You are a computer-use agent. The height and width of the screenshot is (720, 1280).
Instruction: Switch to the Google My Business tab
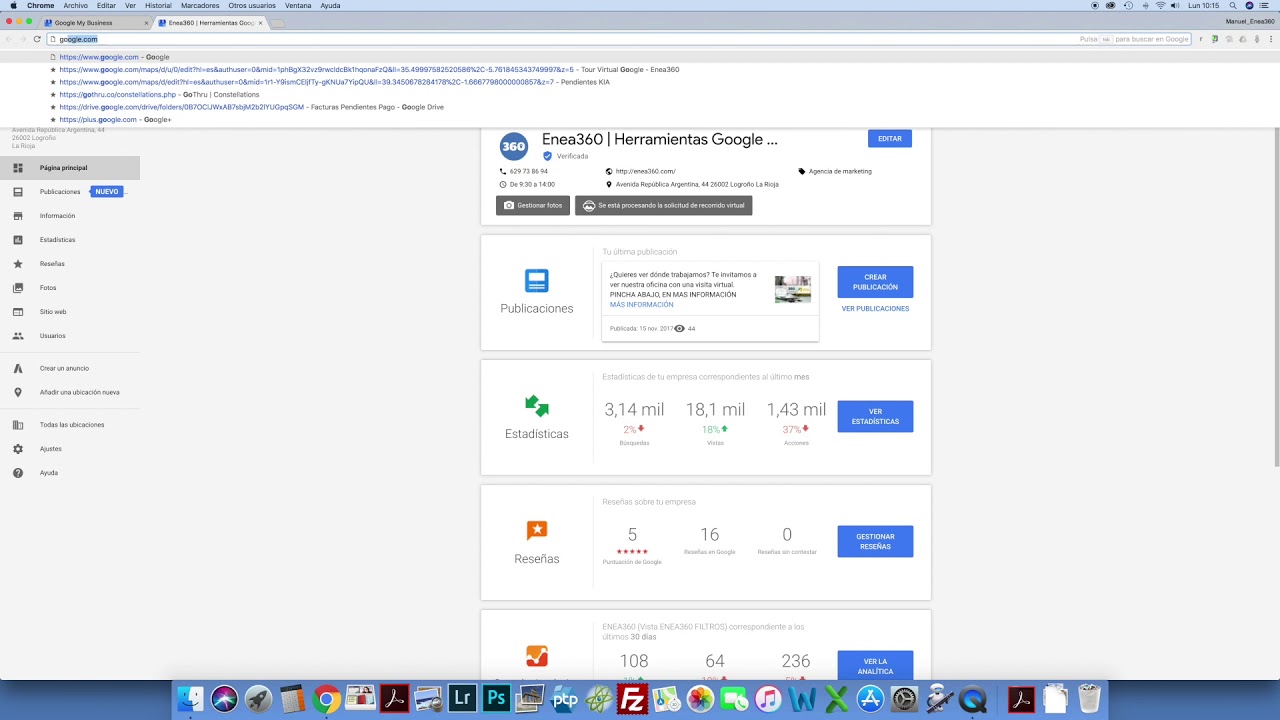[90, 22]
